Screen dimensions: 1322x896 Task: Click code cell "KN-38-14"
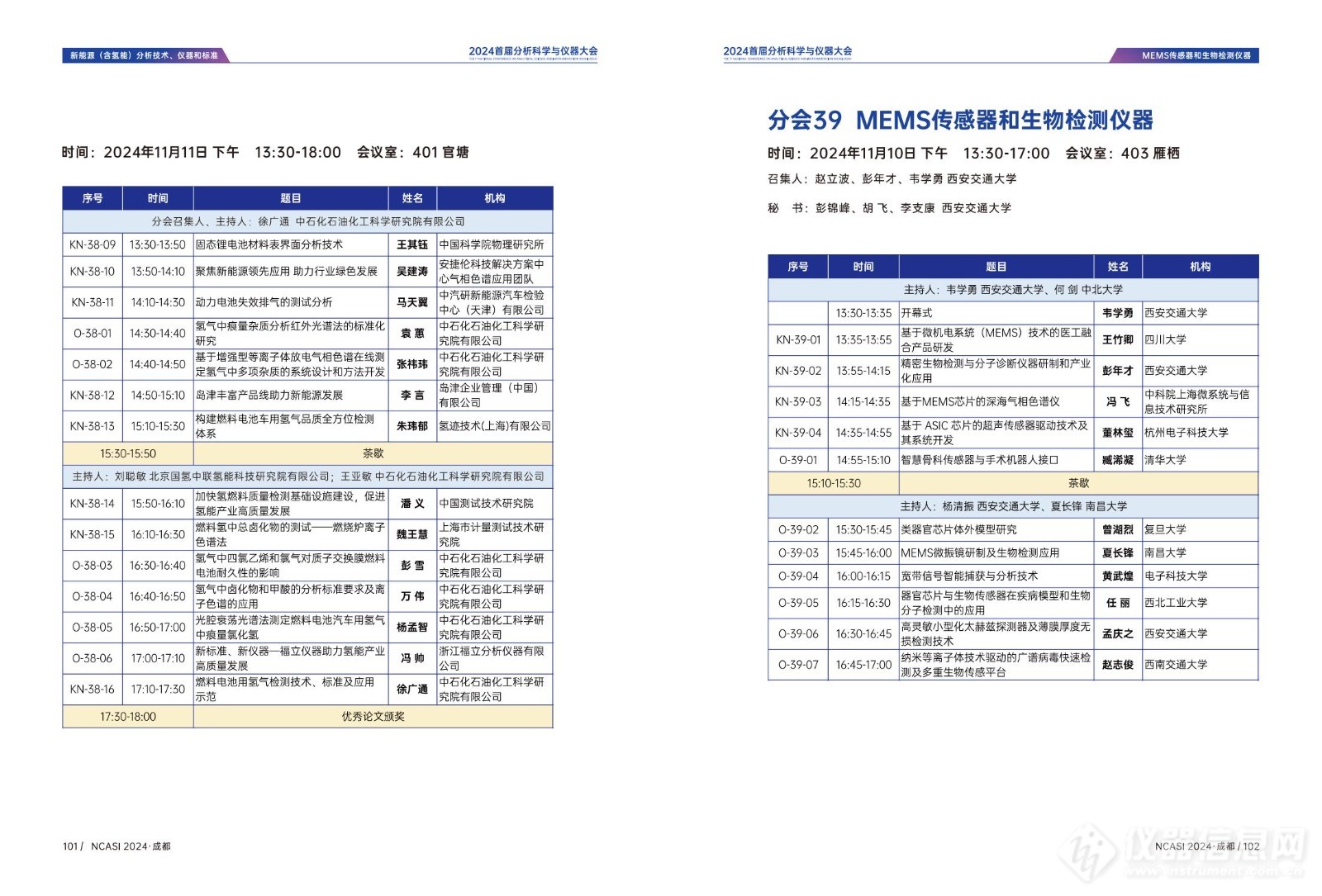tap(93, 503)
